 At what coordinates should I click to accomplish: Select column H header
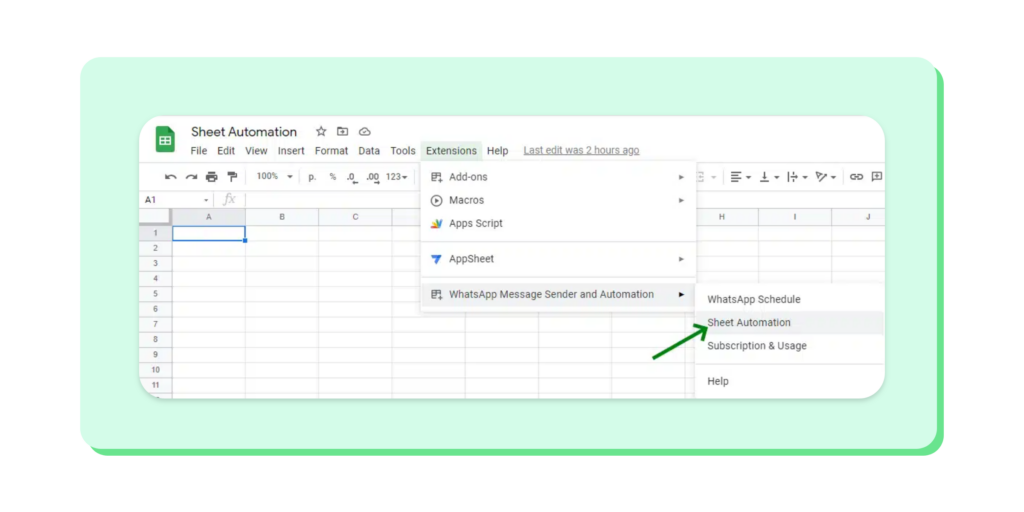click(722, 217)
